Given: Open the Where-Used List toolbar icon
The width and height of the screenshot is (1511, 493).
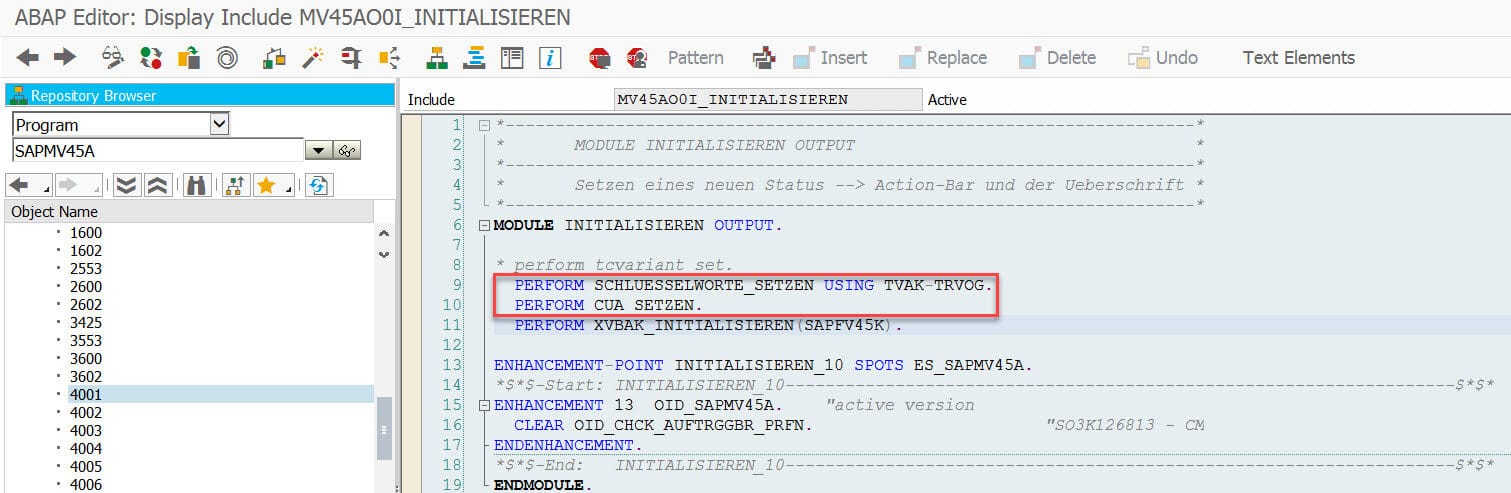Looking at the screenshot, I should tap(389, 58).
